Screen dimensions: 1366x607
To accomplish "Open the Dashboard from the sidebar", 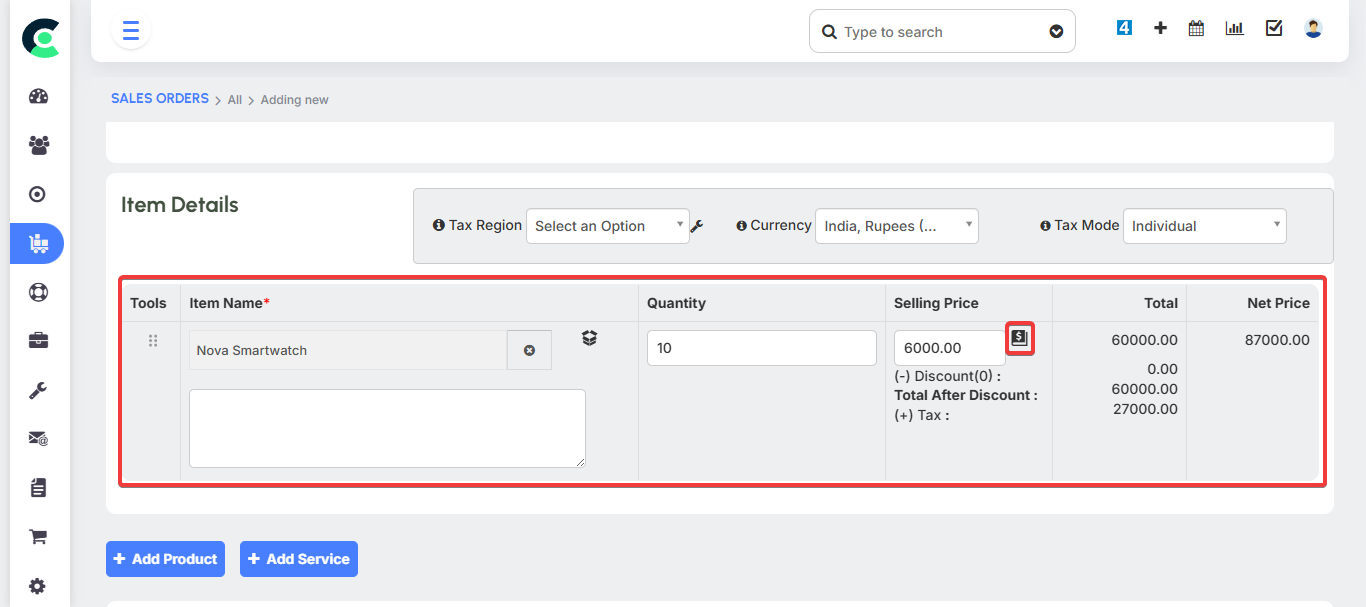I will [37, 95].
